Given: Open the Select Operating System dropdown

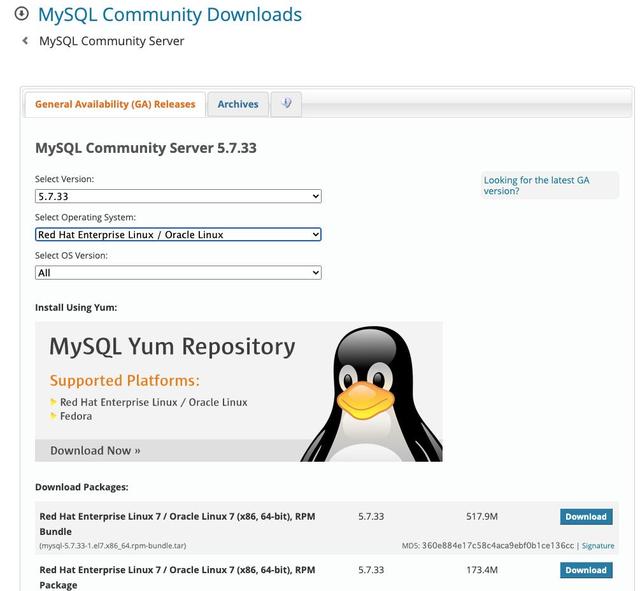Looking at the screenshot, I should (x=178, y=235).
